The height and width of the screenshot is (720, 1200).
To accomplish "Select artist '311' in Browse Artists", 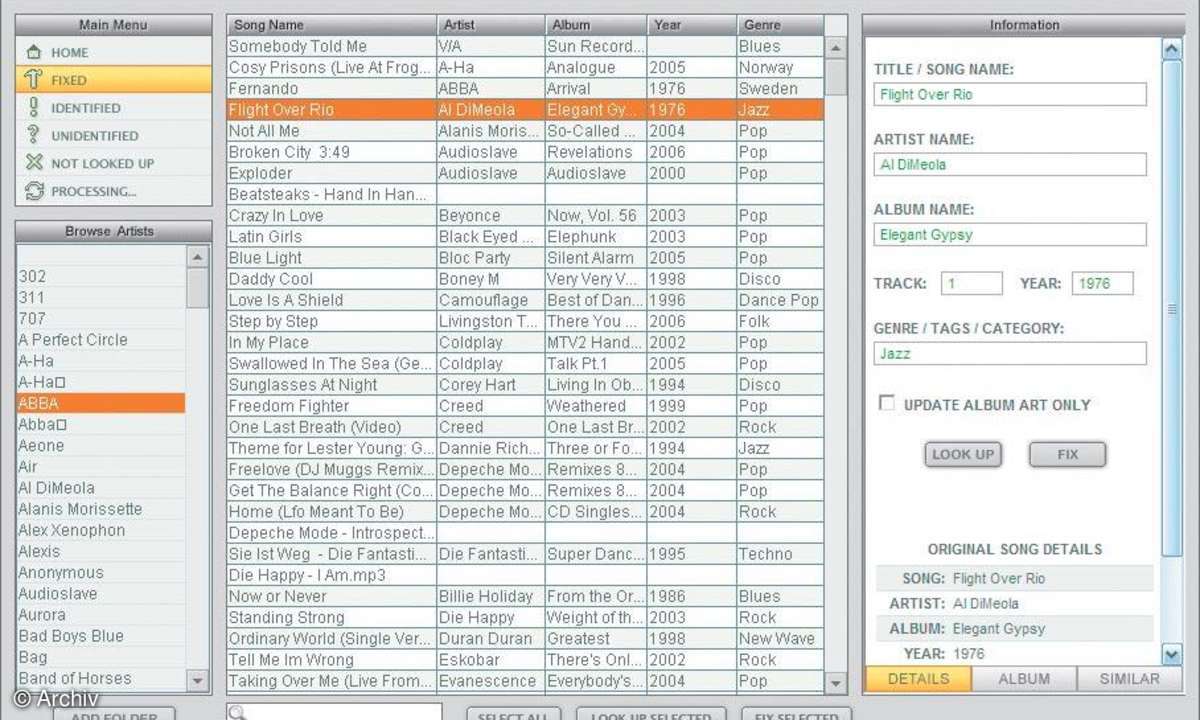I will [101, 297].
